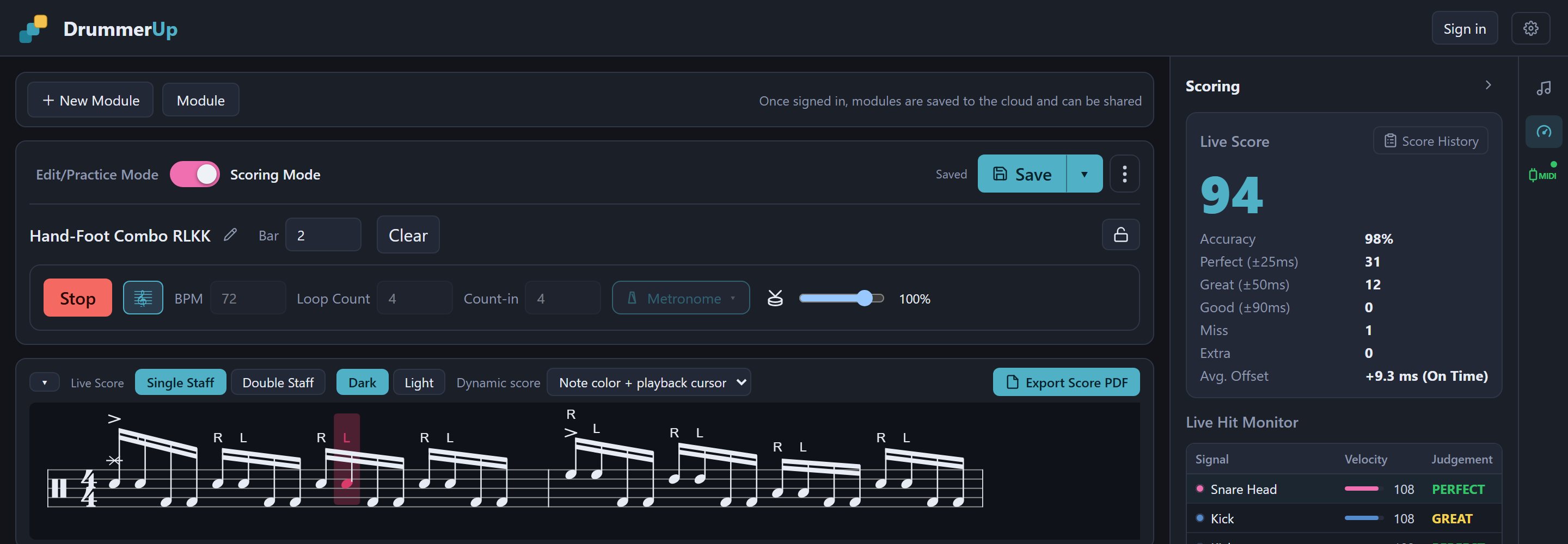Collapse the Scoring panel chevron

coord(1487,85)
